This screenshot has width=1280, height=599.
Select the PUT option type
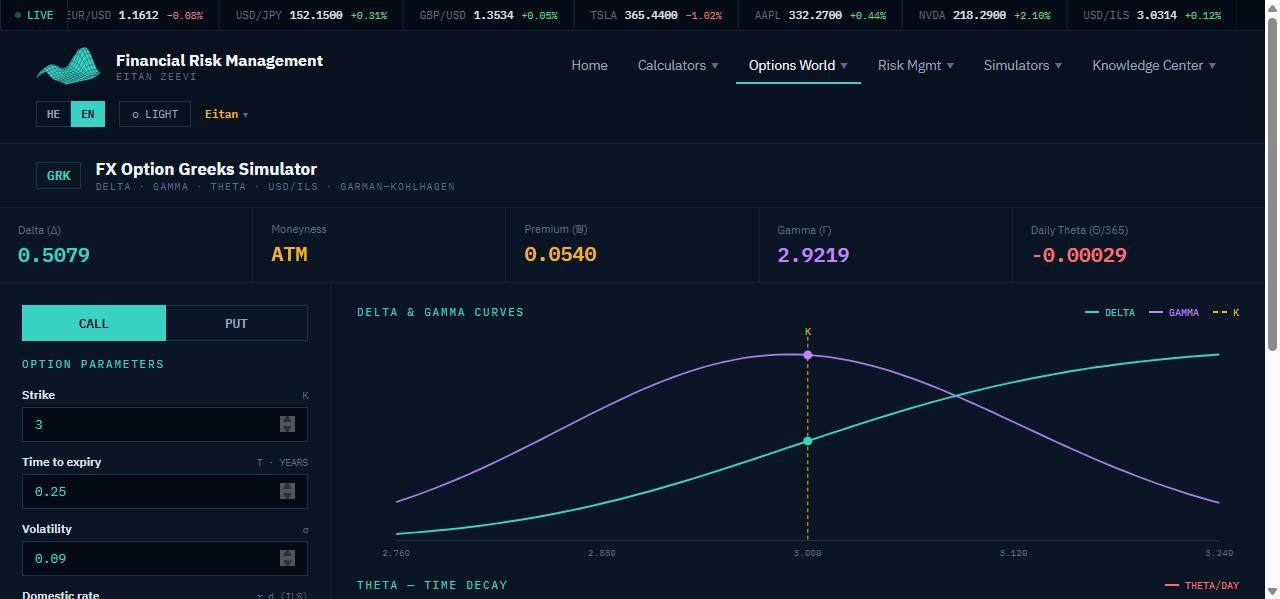(x=237, y=323)
